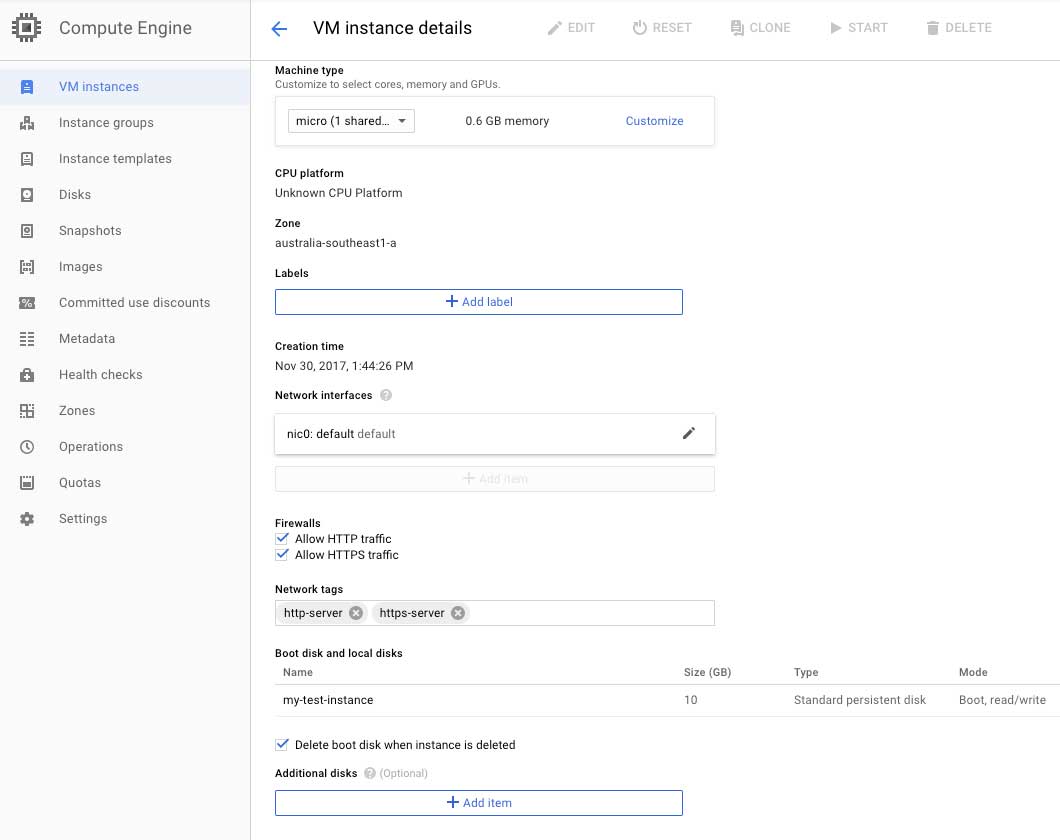Toggle Delete boot disk when instance is deleted

282,745
